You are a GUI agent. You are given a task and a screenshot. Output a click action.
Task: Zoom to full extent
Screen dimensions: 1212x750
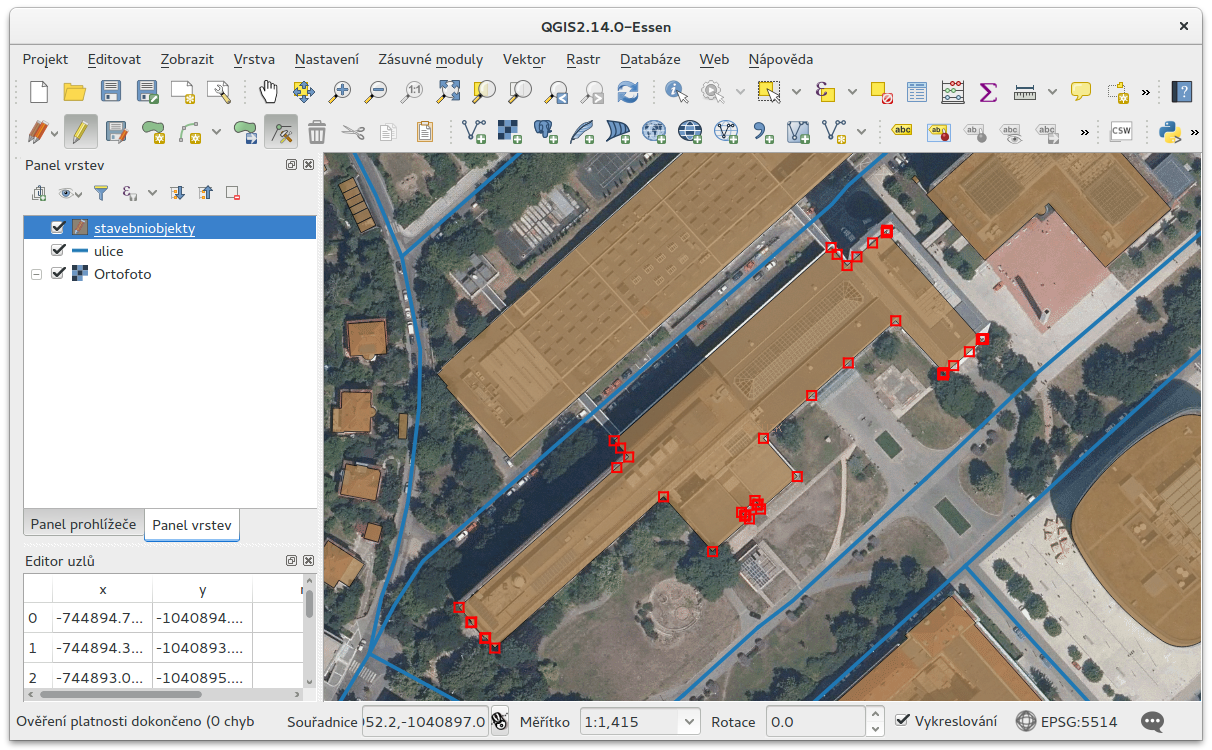[x=448, y=92]
